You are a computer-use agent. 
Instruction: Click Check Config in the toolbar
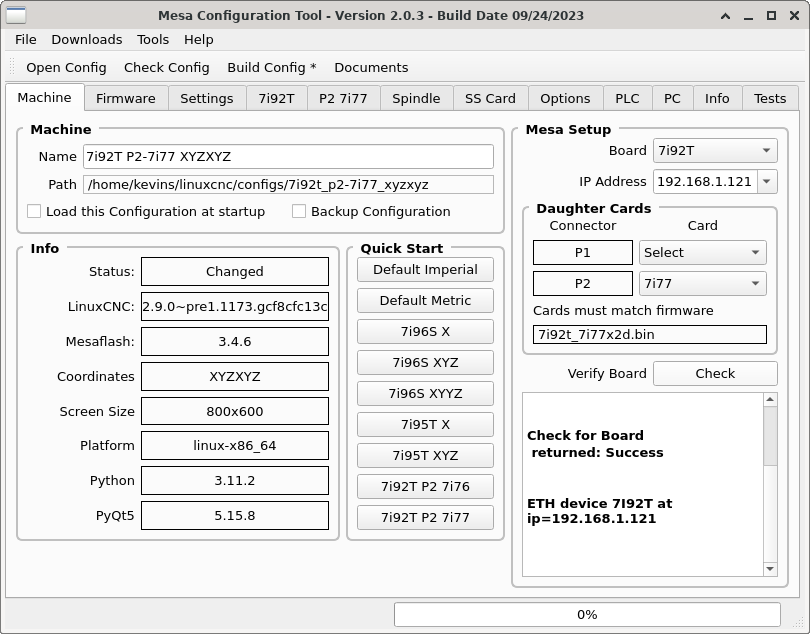point(166,68)
